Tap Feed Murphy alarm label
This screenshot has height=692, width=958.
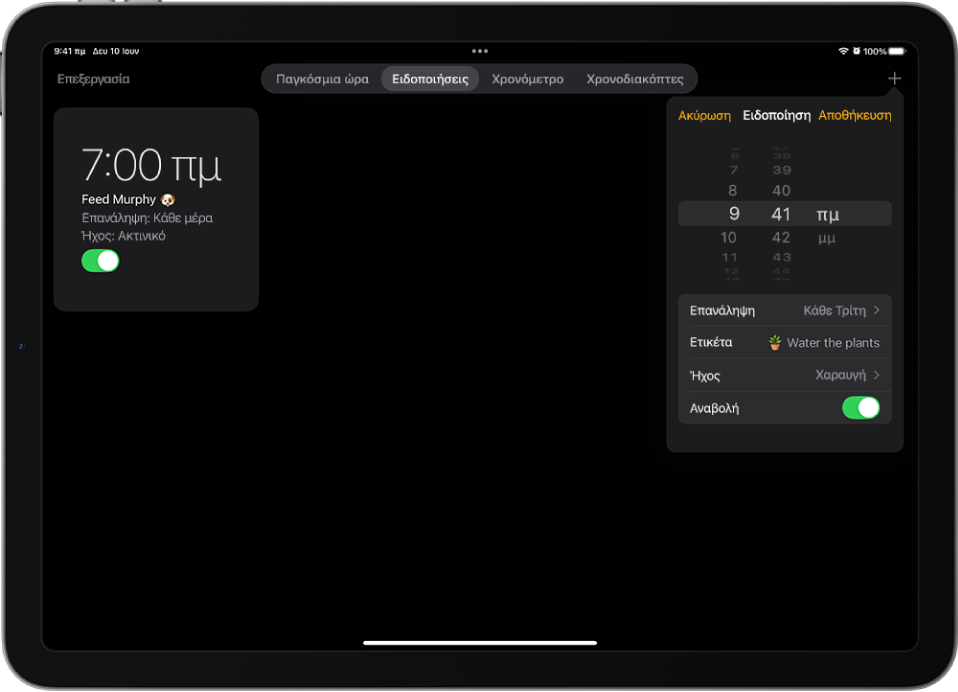pyautogui.click(x=119, y=200)
